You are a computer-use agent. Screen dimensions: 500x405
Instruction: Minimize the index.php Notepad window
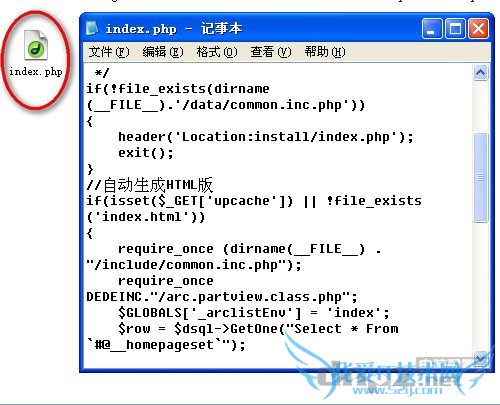click(432, 29)
